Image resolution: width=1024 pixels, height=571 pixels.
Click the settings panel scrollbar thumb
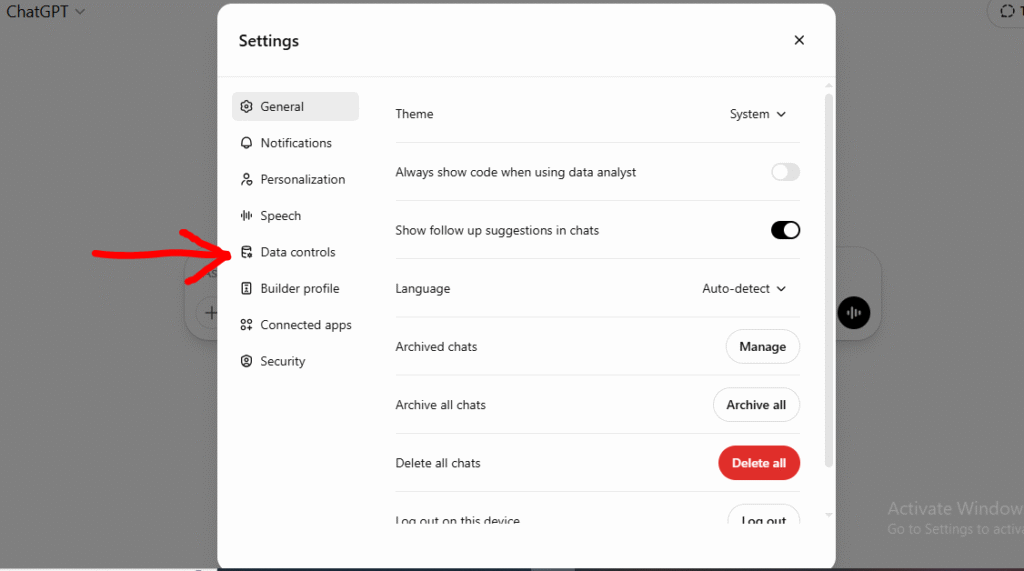(x=829, y=281)
